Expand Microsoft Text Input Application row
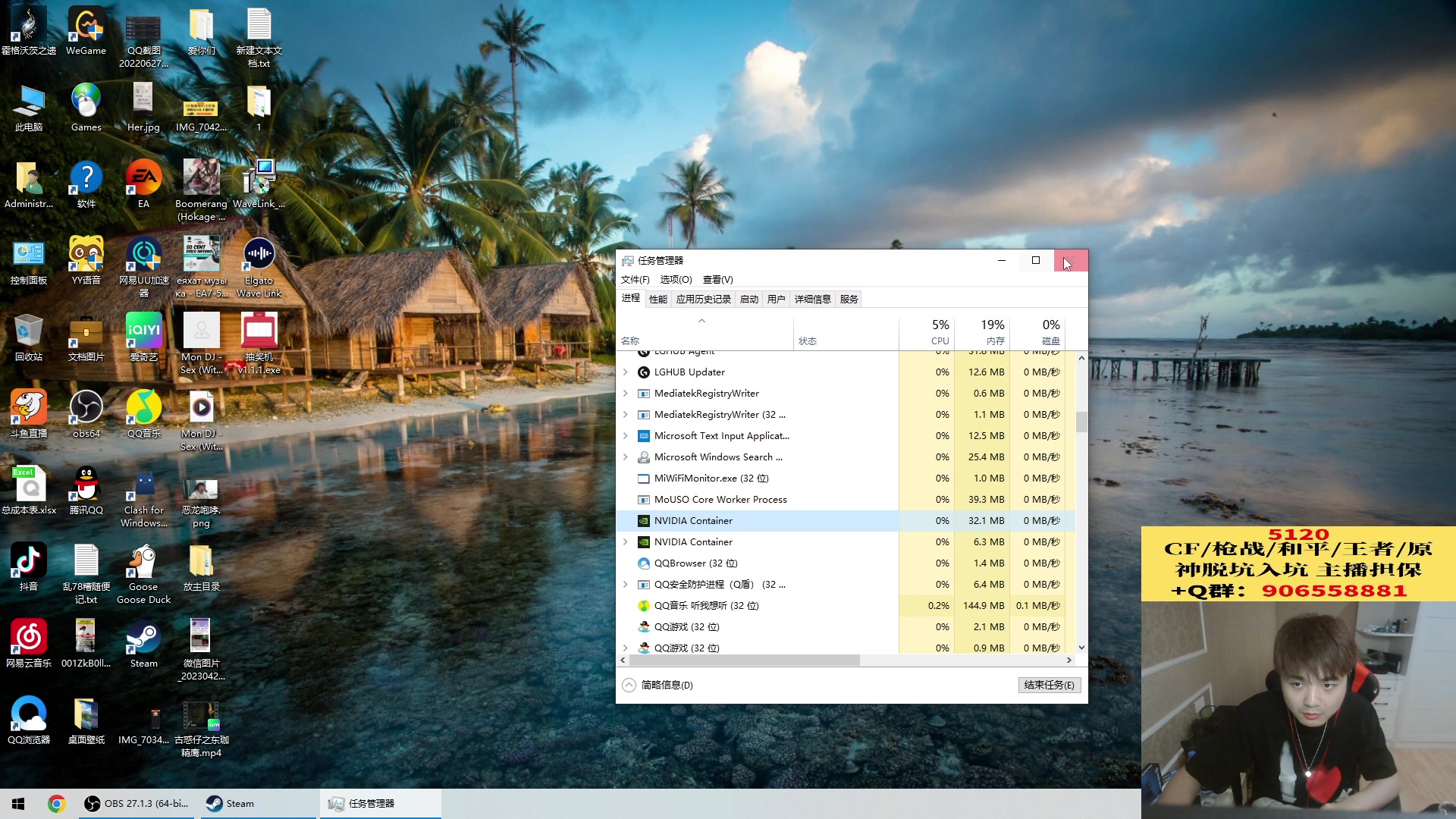The image size is (1456, 819). pos(625,436)
